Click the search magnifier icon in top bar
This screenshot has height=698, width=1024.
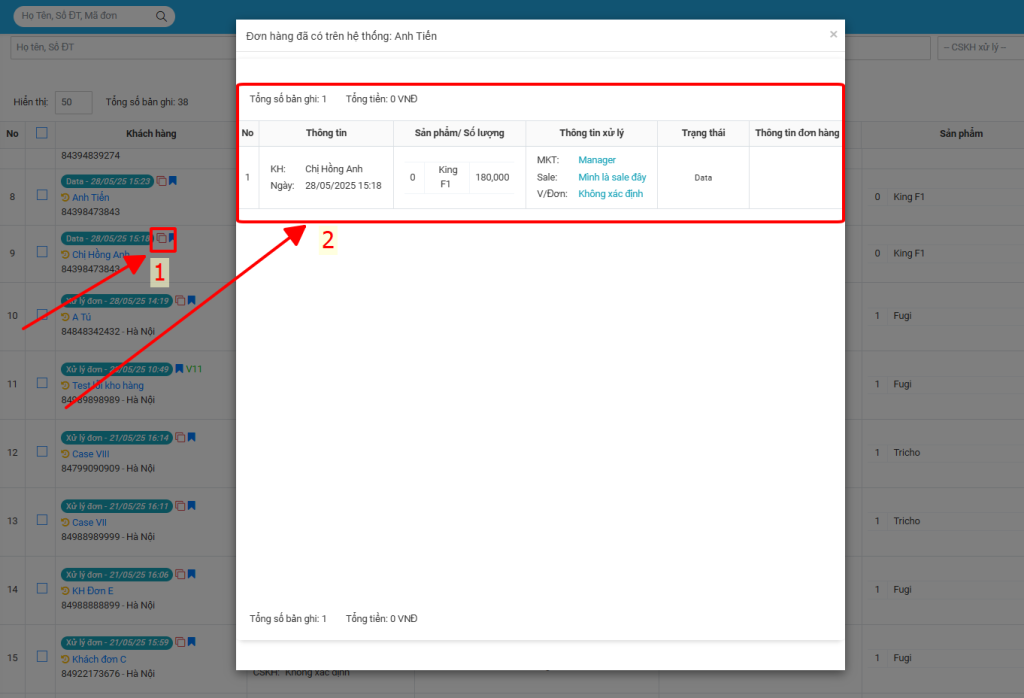162,16
